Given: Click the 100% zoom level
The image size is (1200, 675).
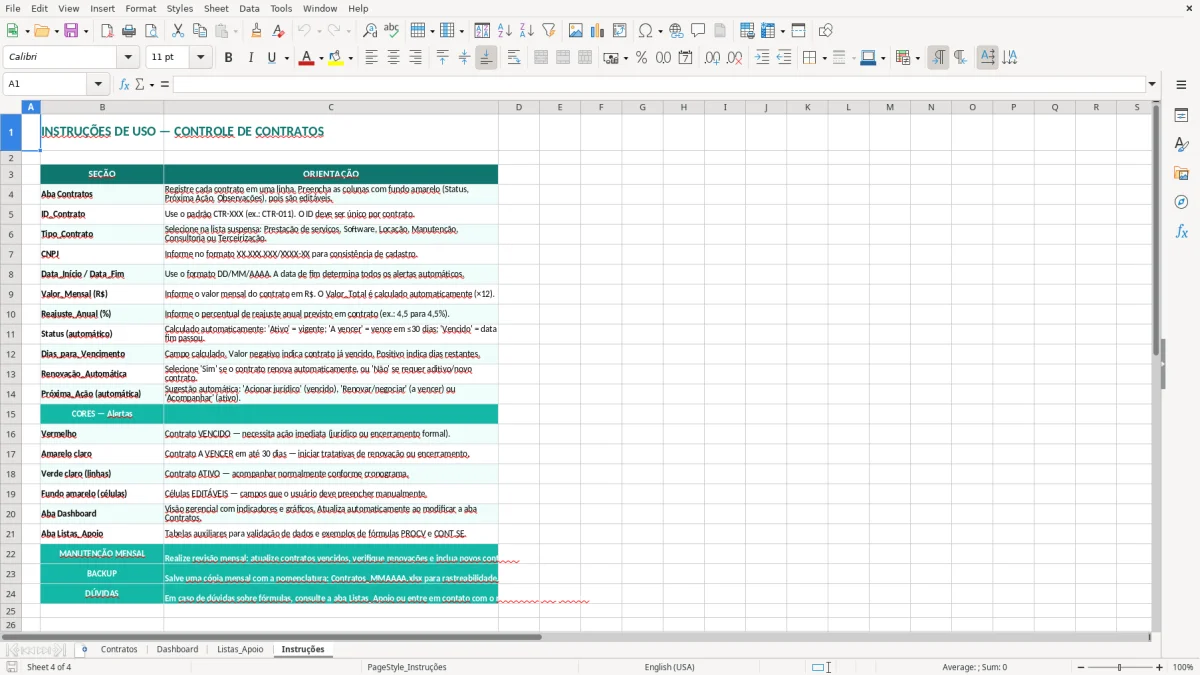Looking at the screenshot, I should point(1183,667).
